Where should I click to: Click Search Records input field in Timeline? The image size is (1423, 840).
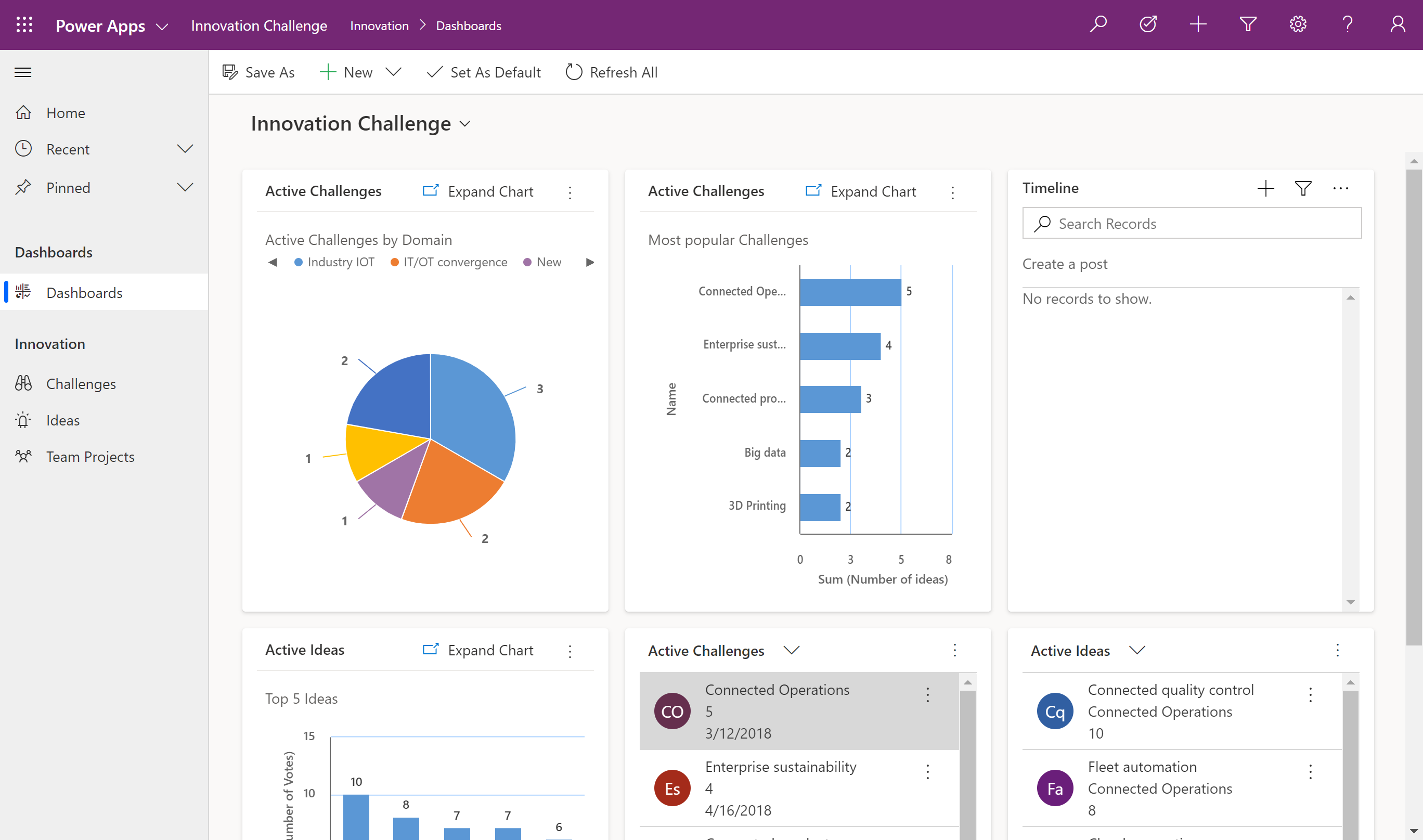pyautogui.click(x=1192, y=222)
